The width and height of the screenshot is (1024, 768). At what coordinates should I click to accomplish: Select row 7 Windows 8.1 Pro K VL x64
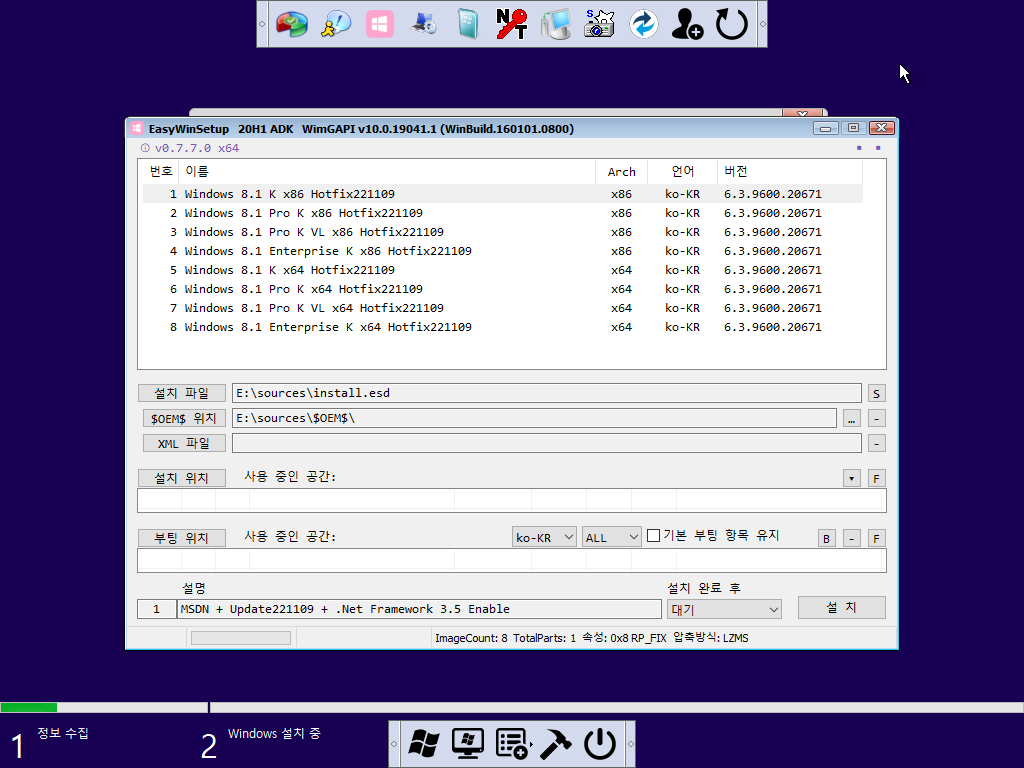click(503, 308)
